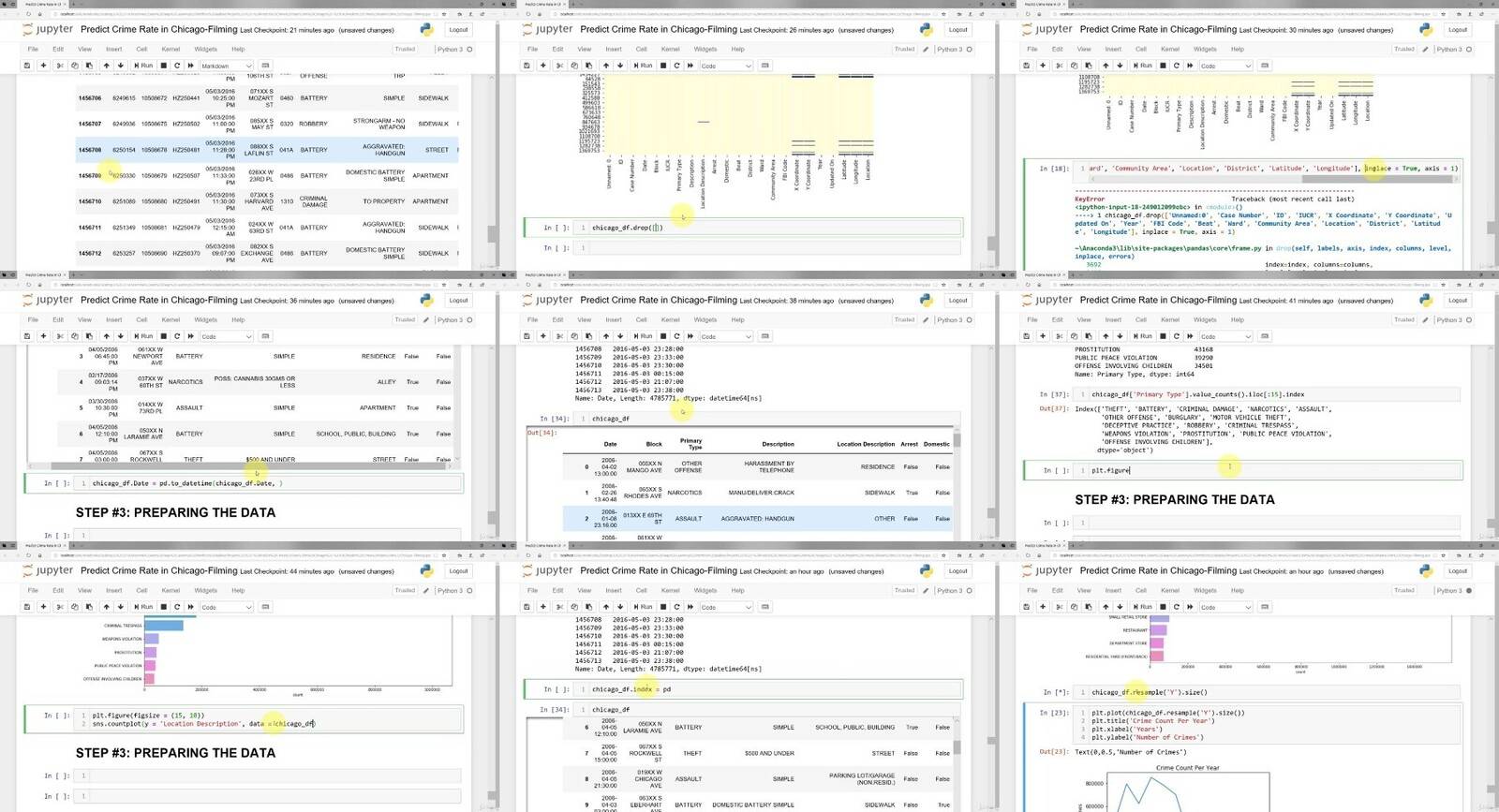
Task: Save the notebook with the 30-minute checkpoint
Action: point(1026,66)
